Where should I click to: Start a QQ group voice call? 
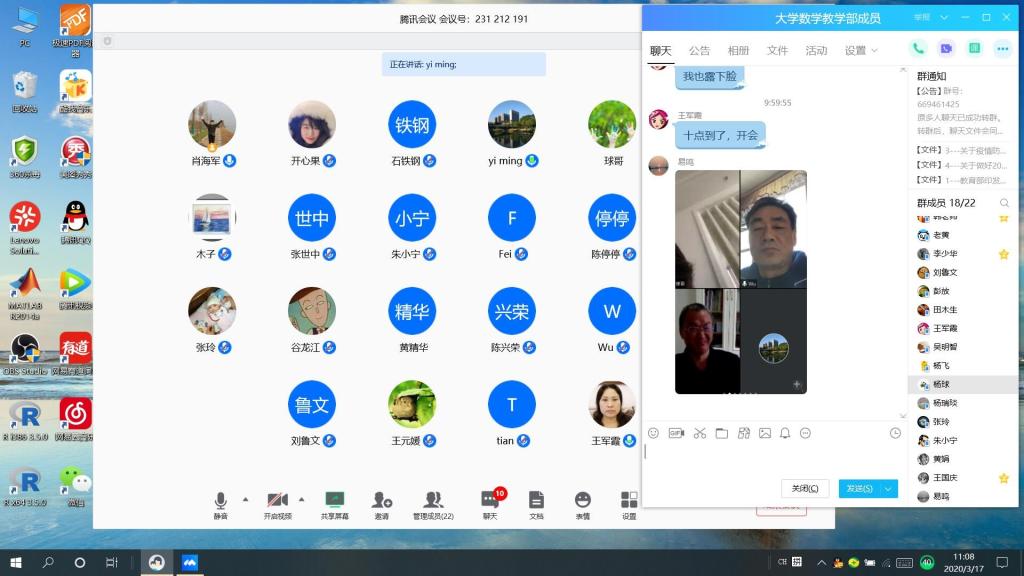point(917,48)
